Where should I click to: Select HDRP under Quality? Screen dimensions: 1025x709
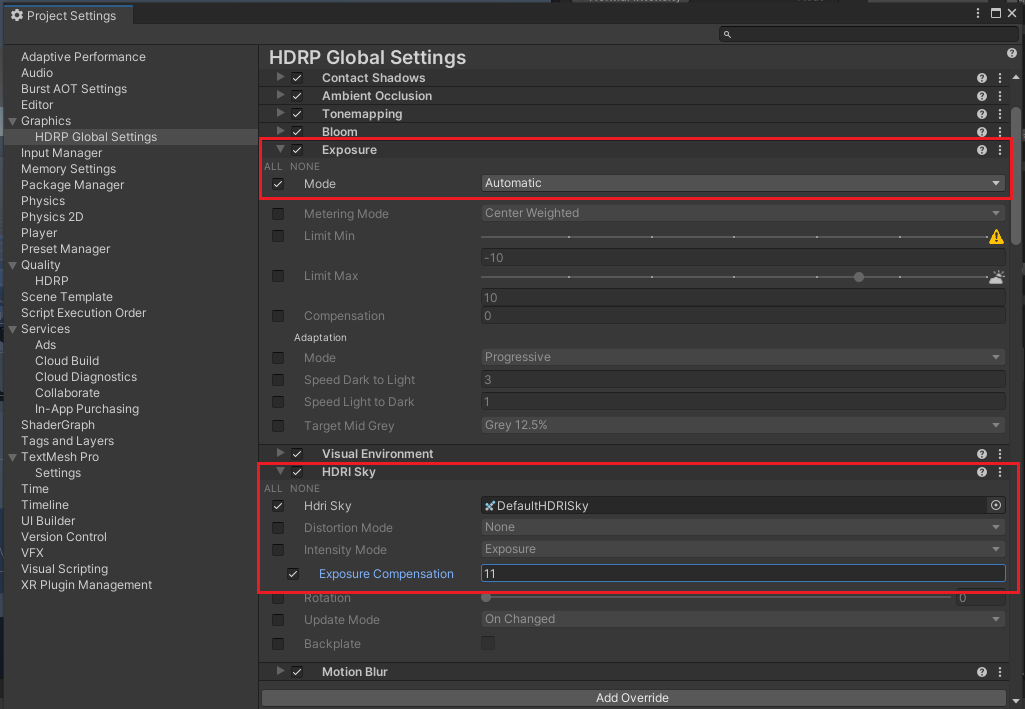point(52,281)
